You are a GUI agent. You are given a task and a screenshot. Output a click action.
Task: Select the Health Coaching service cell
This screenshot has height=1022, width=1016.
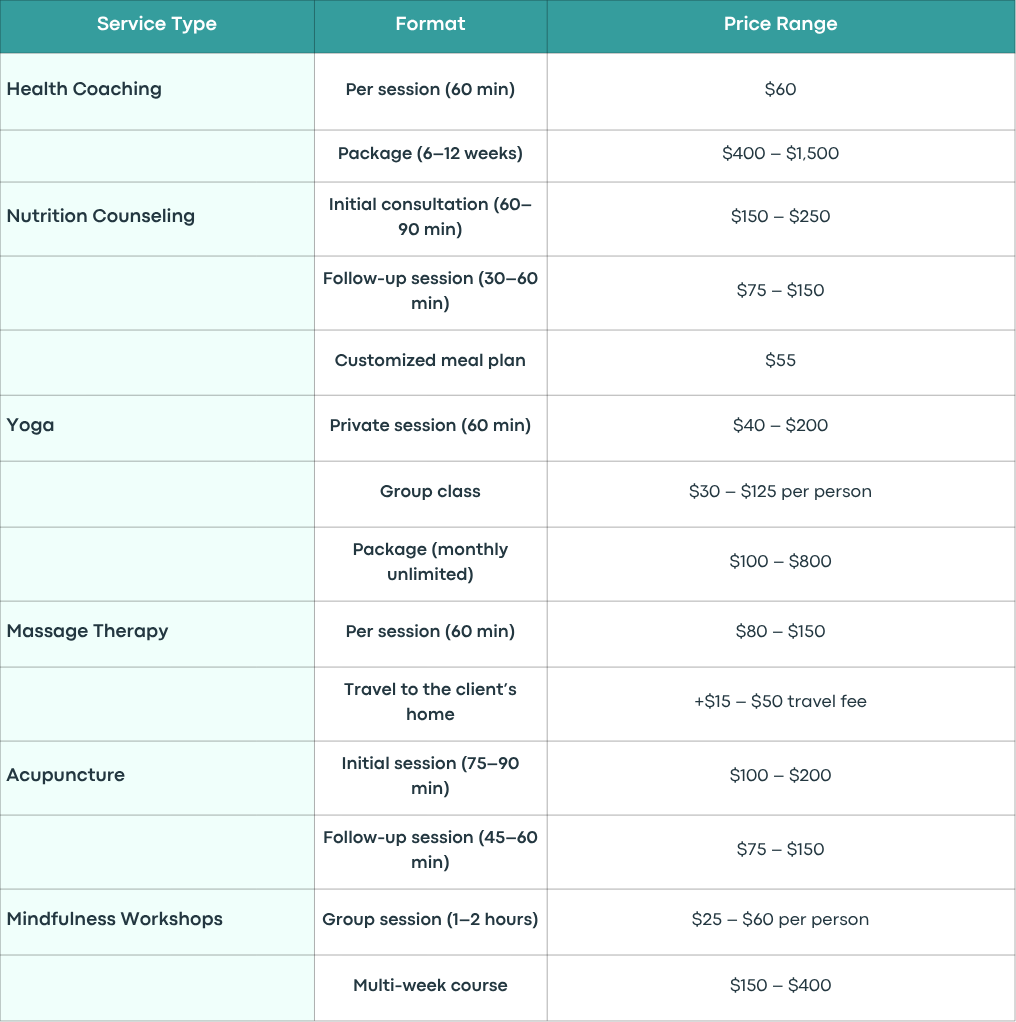coord(157,91)
